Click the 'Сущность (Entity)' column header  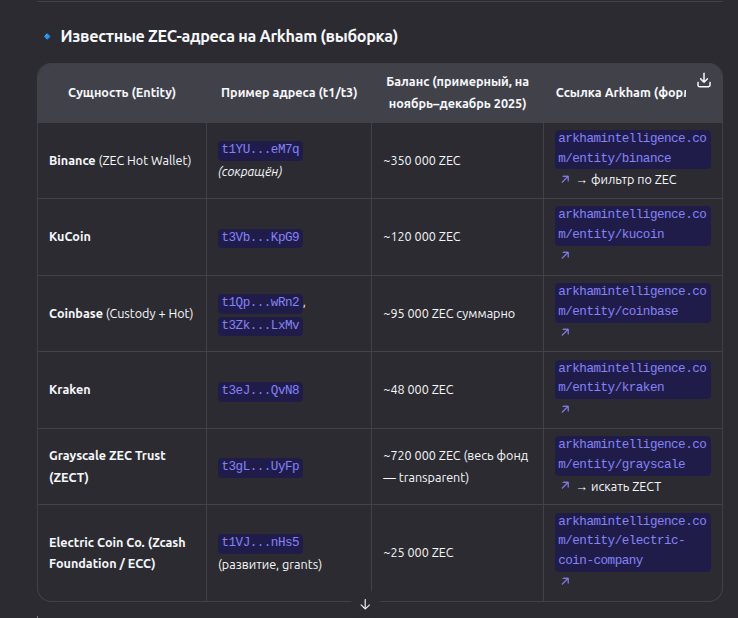point(122,93)
